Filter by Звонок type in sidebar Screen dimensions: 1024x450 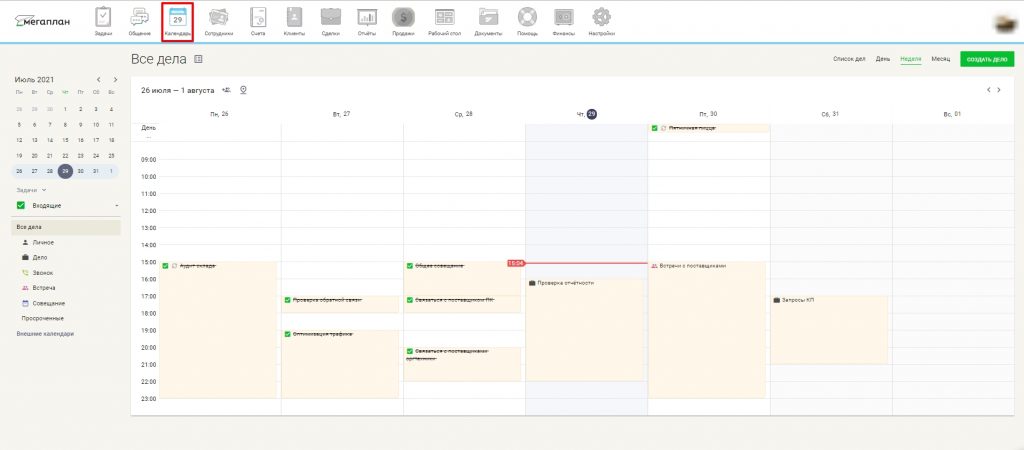point(43,273)
